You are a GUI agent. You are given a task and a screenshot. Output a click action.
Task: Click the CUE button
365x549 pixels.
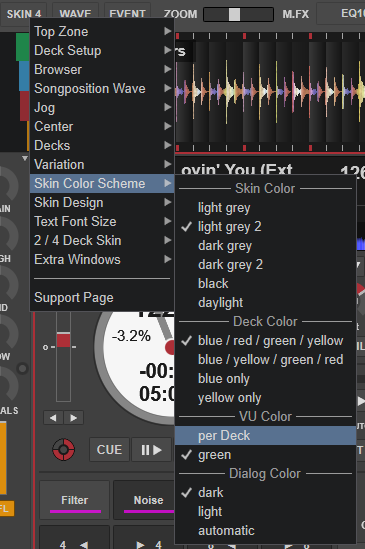coord(109,450)
